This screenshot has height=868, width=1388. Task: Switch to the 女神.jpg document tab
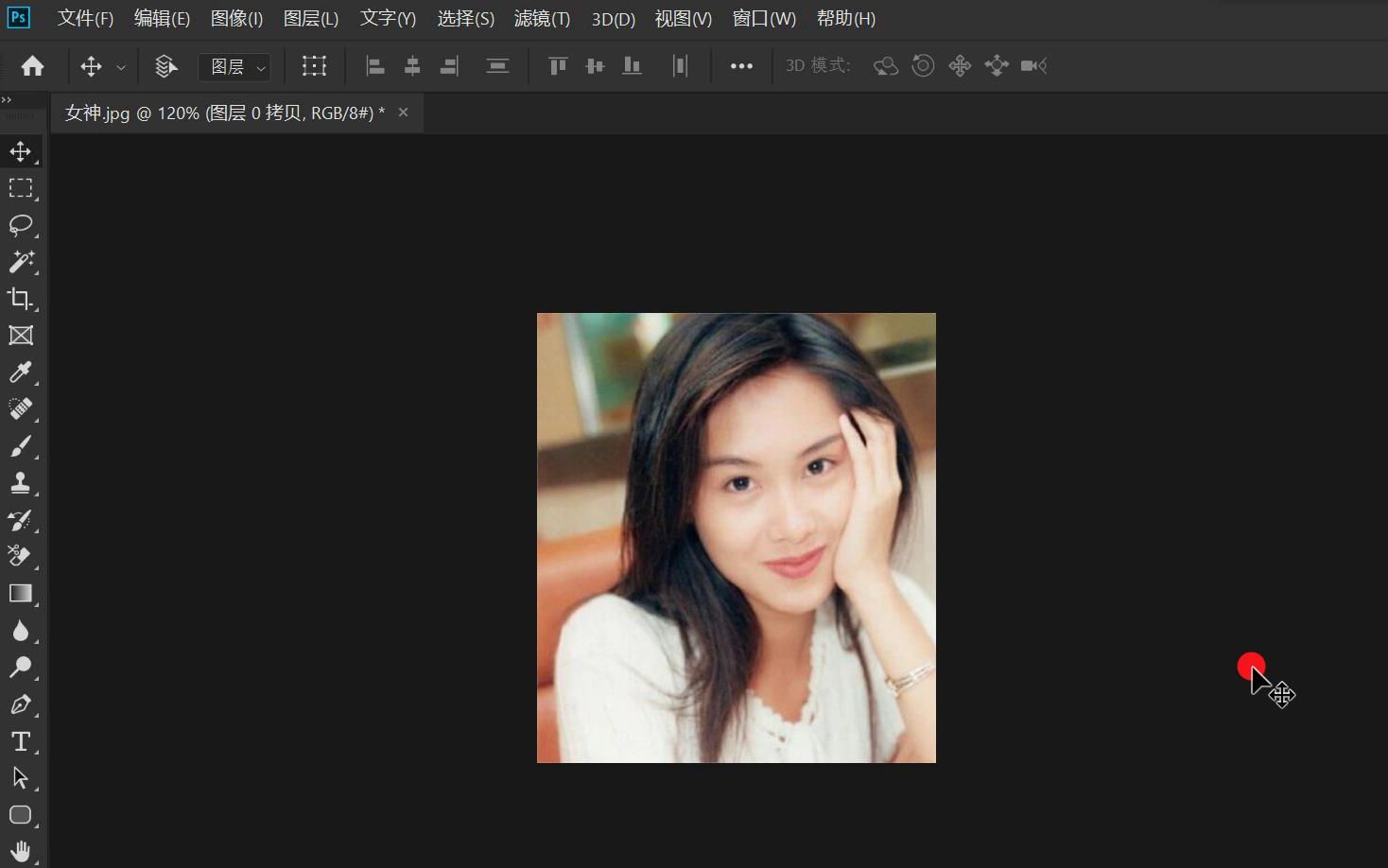coord(225,113)
